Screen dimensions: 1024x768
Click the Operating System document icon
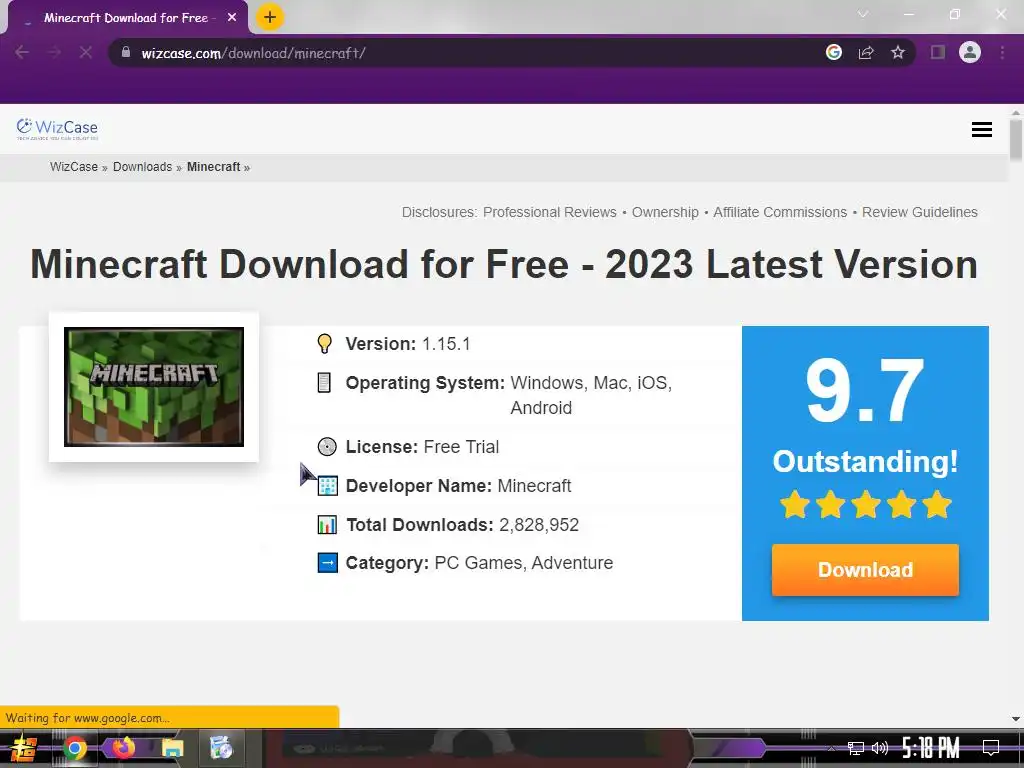(324, 383)
